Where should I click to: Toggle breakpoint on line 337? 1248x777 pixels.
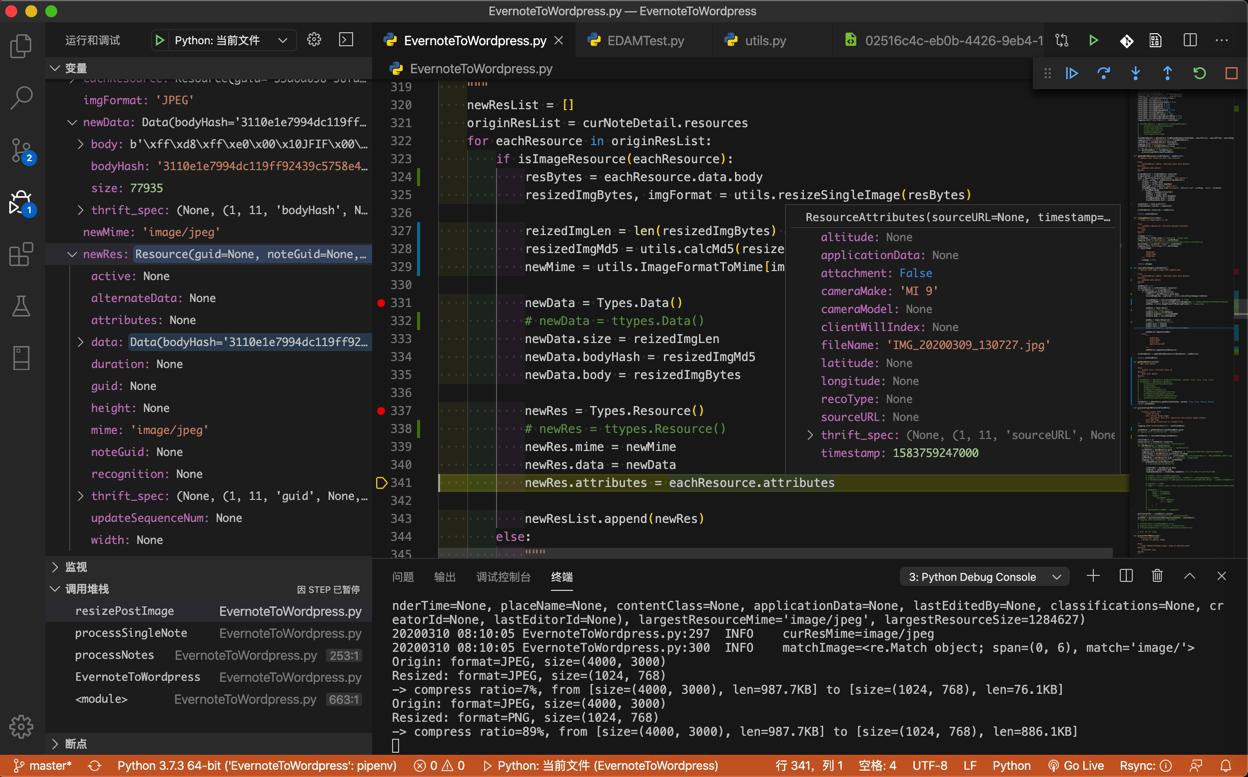381,411
